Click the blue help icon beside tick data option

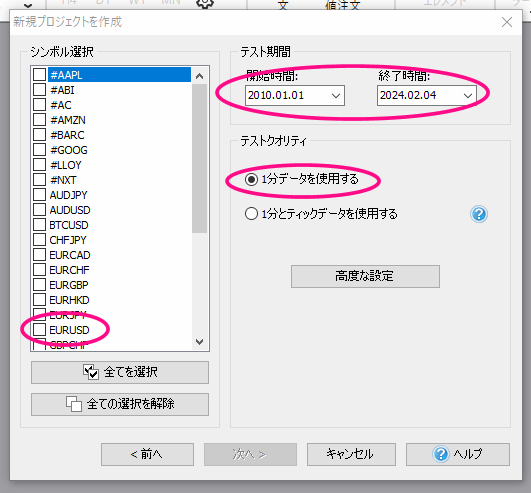479,214
